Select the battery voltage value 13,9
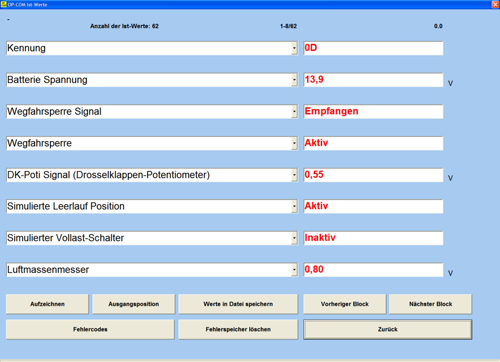This screenshot has height=362, width=500. click(x=373, y=80)
